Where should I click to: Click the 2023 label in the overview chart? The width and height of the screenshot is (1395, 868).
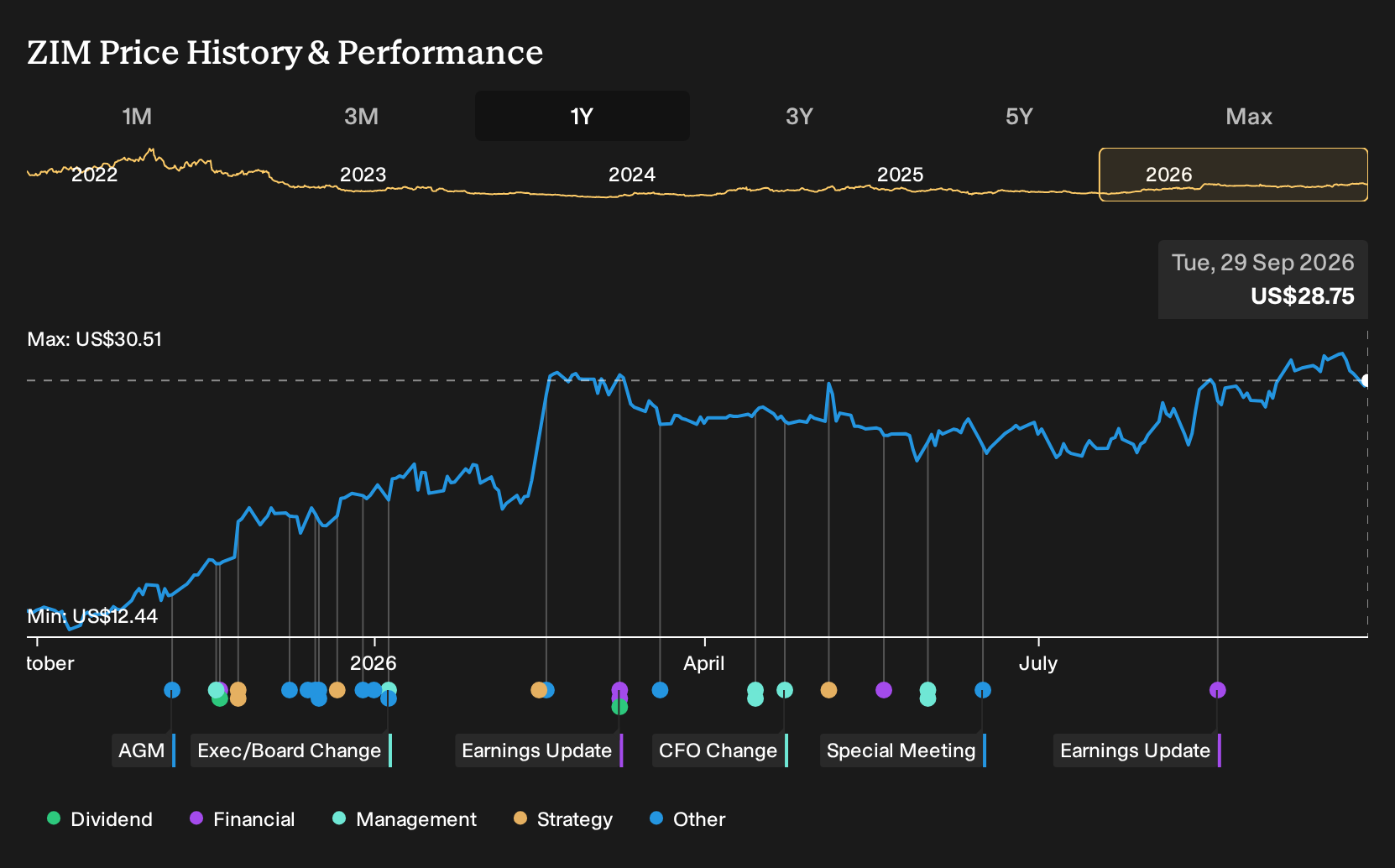(x=363, y=175)
